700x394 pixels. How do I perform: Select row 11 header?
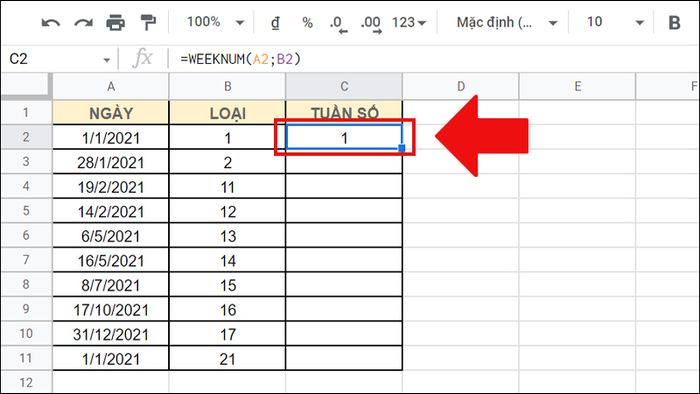pos(26,357)
